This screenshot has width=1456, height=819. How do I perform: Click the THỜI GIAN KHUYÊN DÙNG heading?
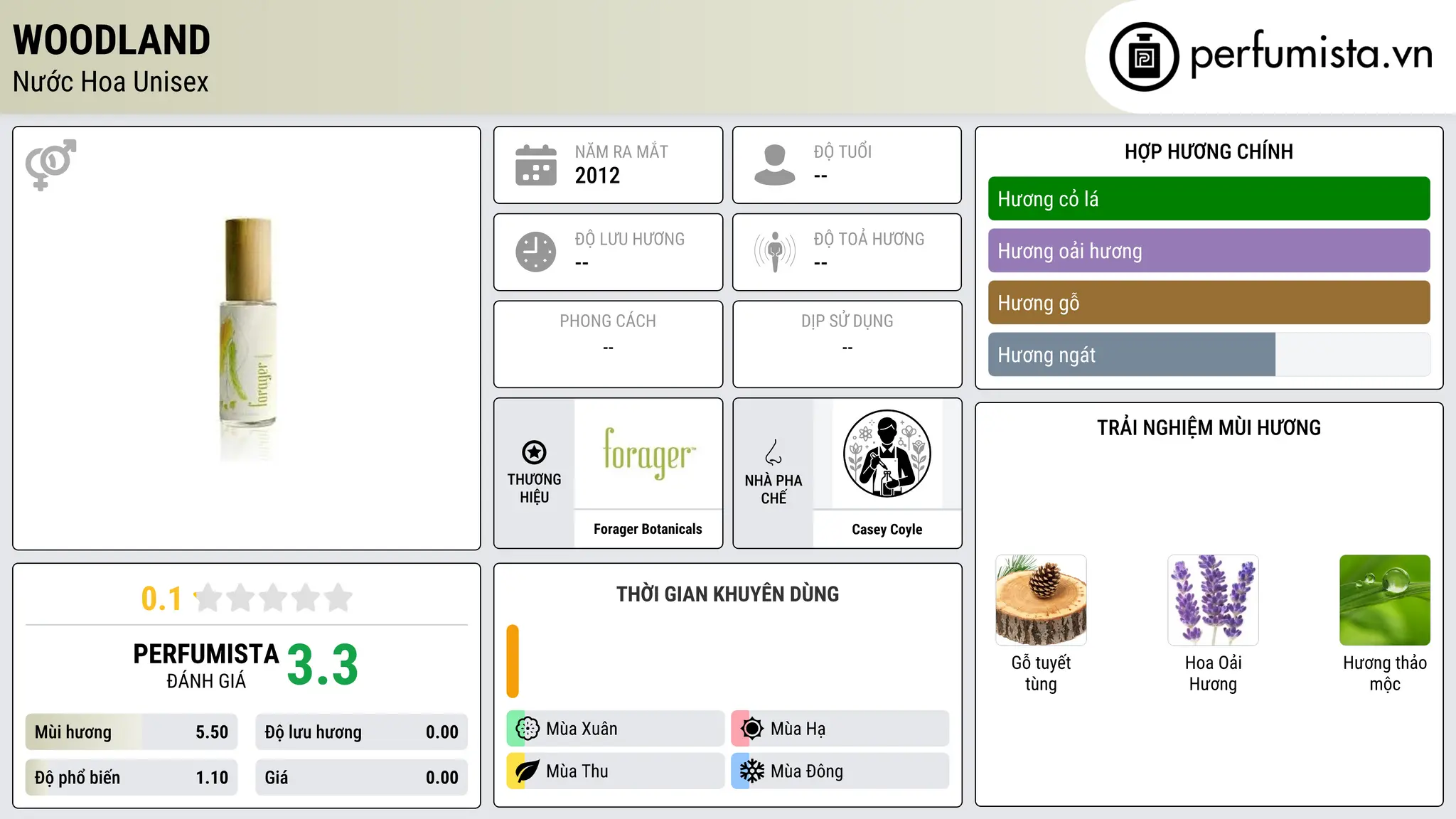tap(727, 594)
